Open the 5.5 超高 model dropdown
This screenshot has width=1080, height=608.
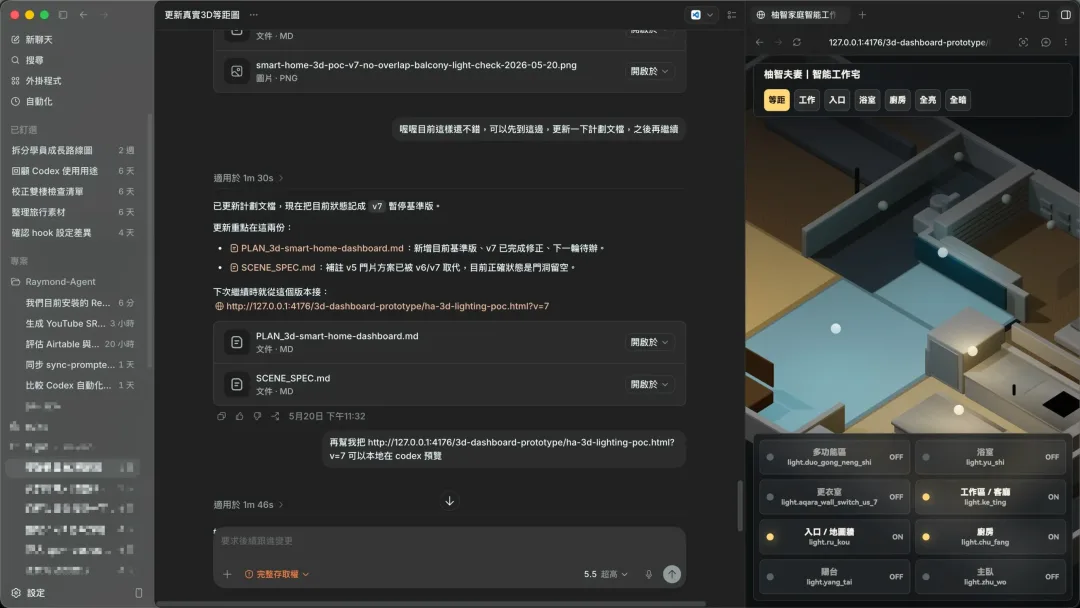tap(606, 574)
